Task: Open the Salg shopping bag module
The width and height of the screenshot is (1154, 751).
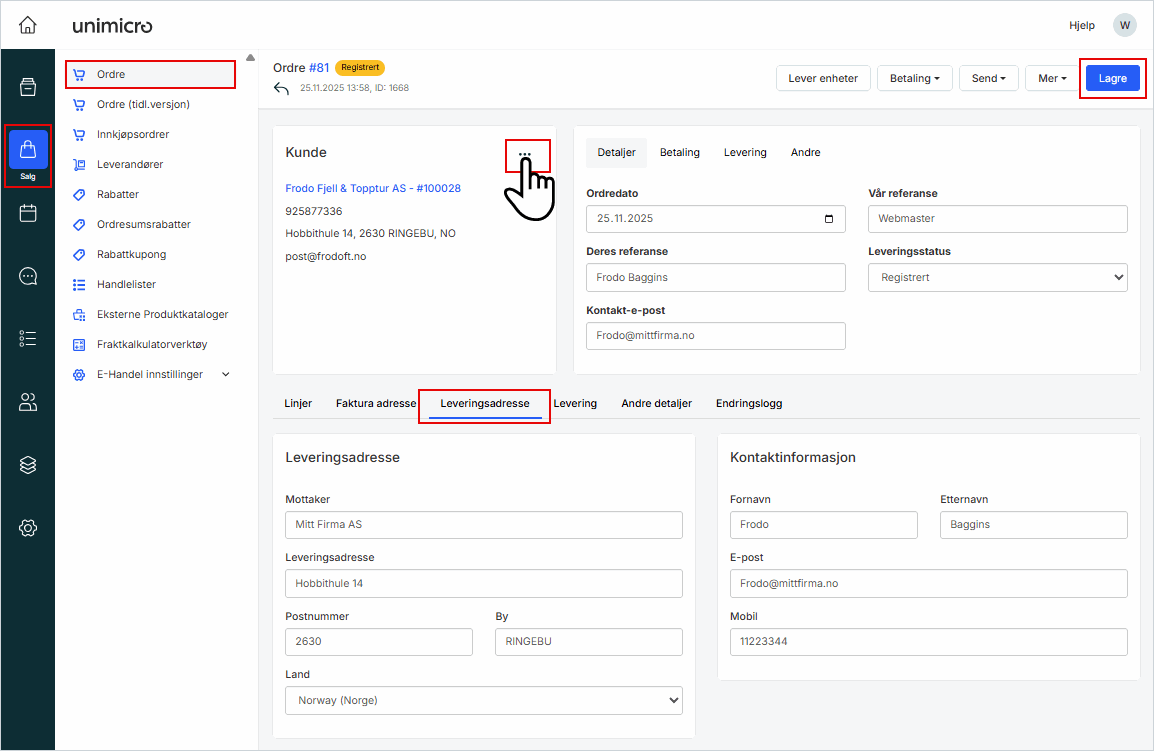Action: [28, 154]
